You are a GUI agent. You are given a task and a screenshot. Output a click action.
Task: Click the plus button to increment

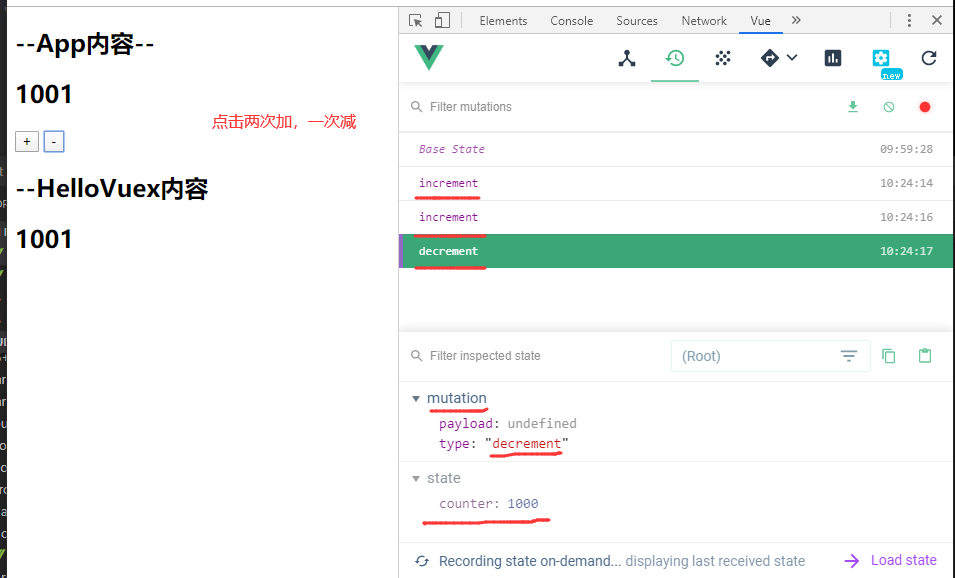click(27, 142)
